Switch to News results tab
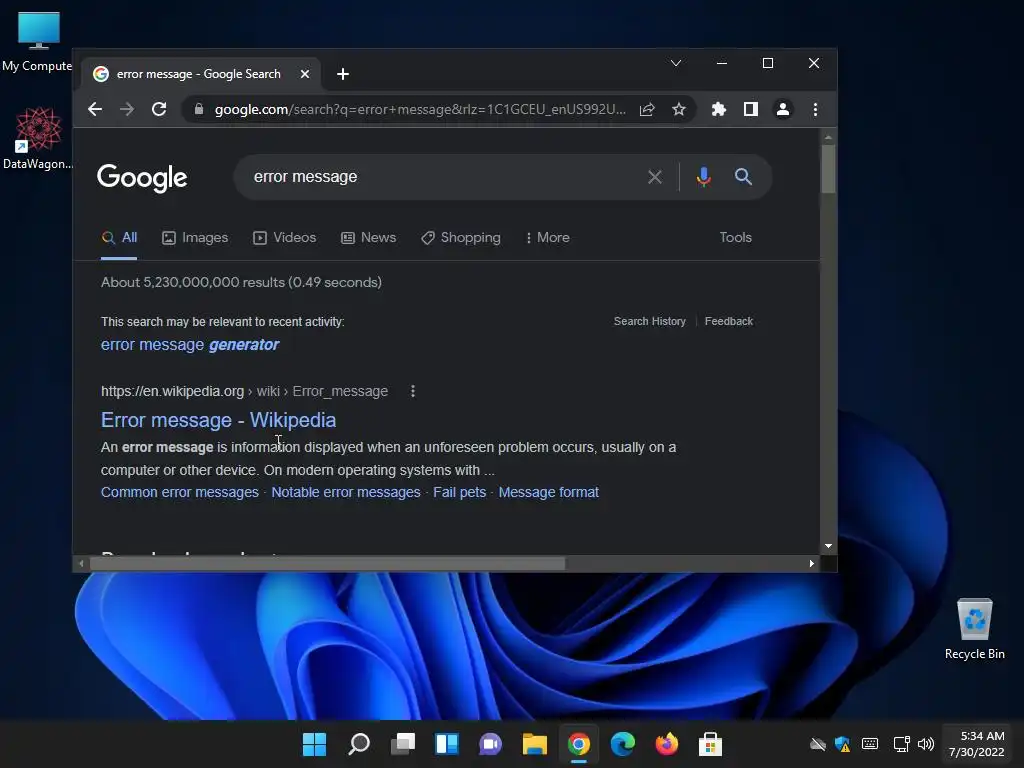The height and width of the screenshot is (768, 1024). [369, 238]
